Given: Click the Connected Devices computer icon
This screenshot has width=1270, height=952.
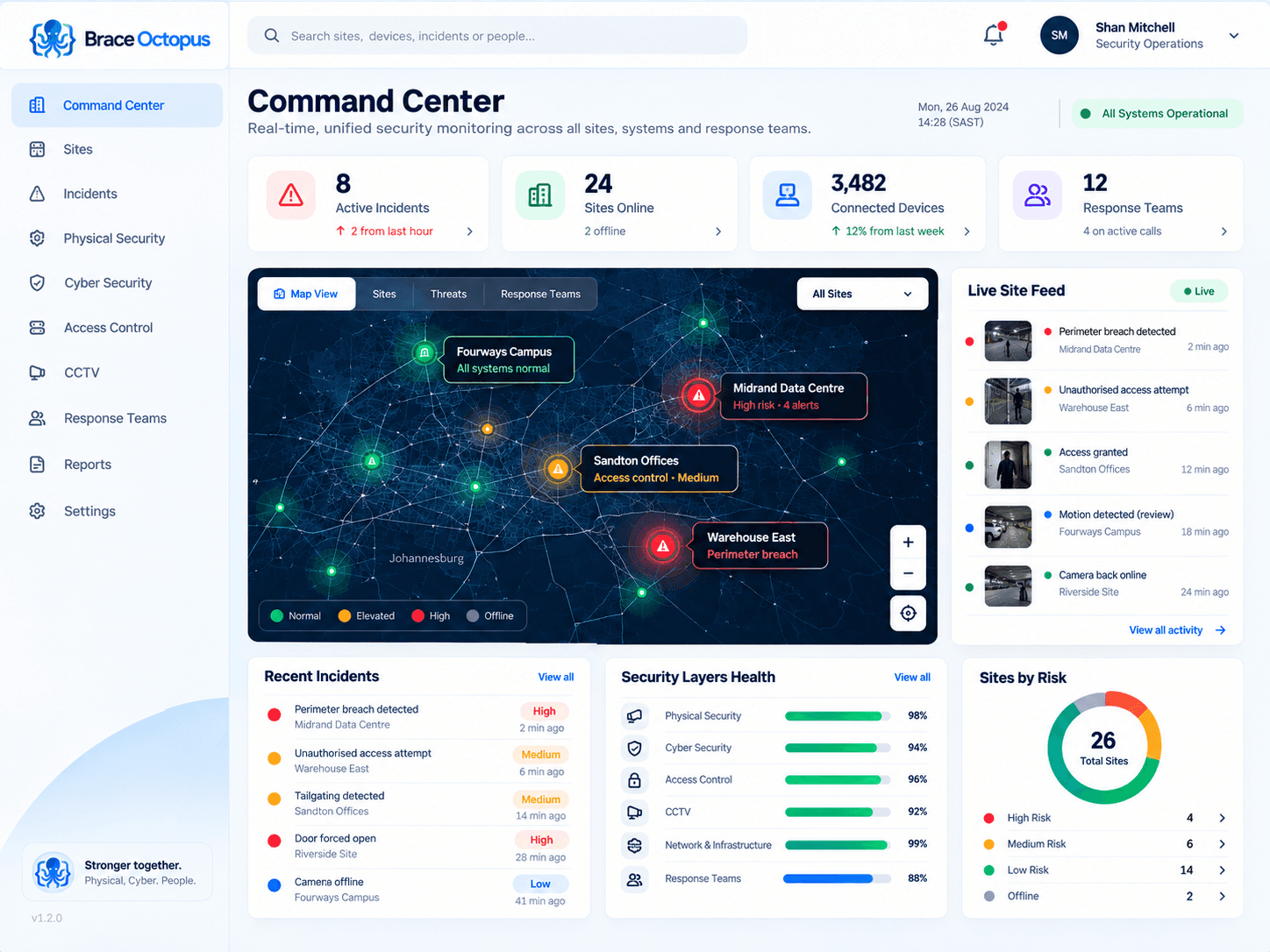Looking at the screenshot, I should click(787, 195).
